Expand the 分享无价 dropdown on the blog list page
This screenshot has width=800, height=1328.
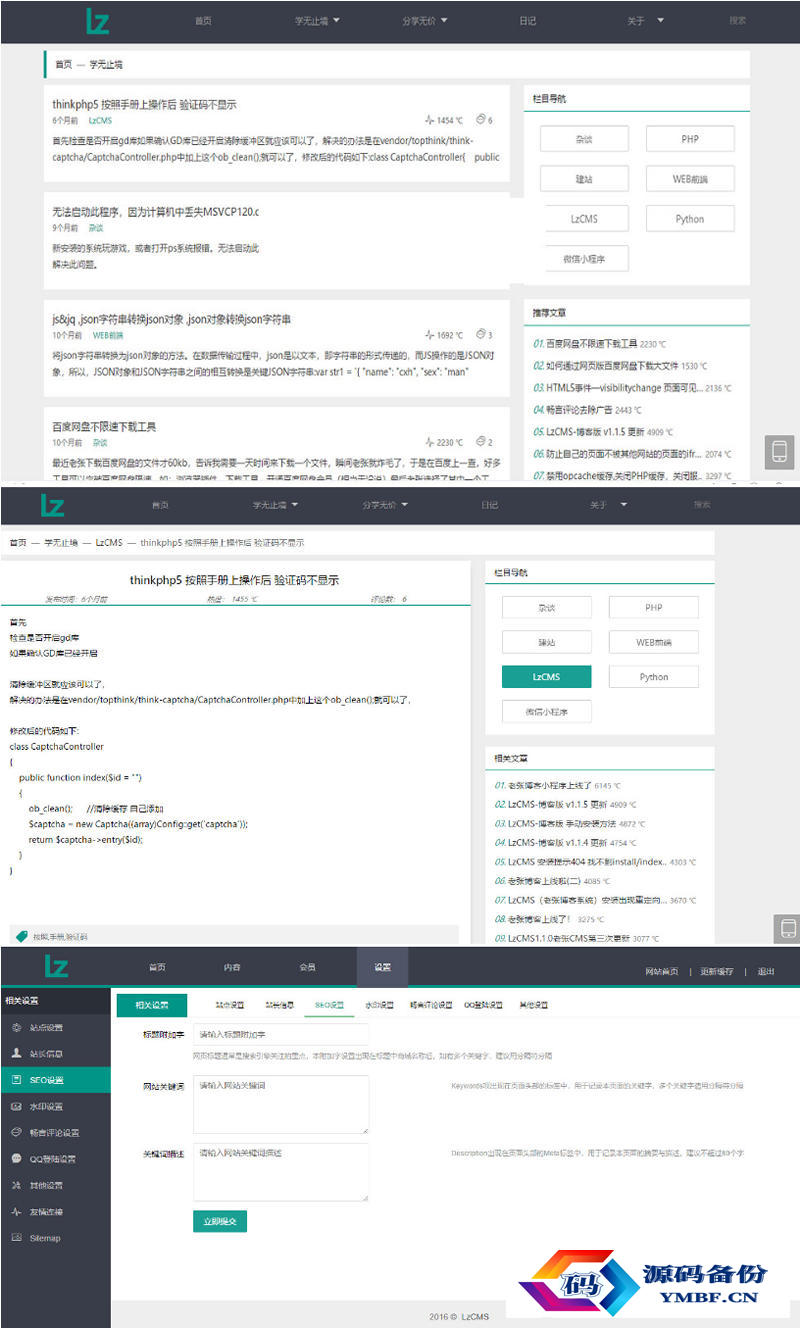(x=444, y=20)
